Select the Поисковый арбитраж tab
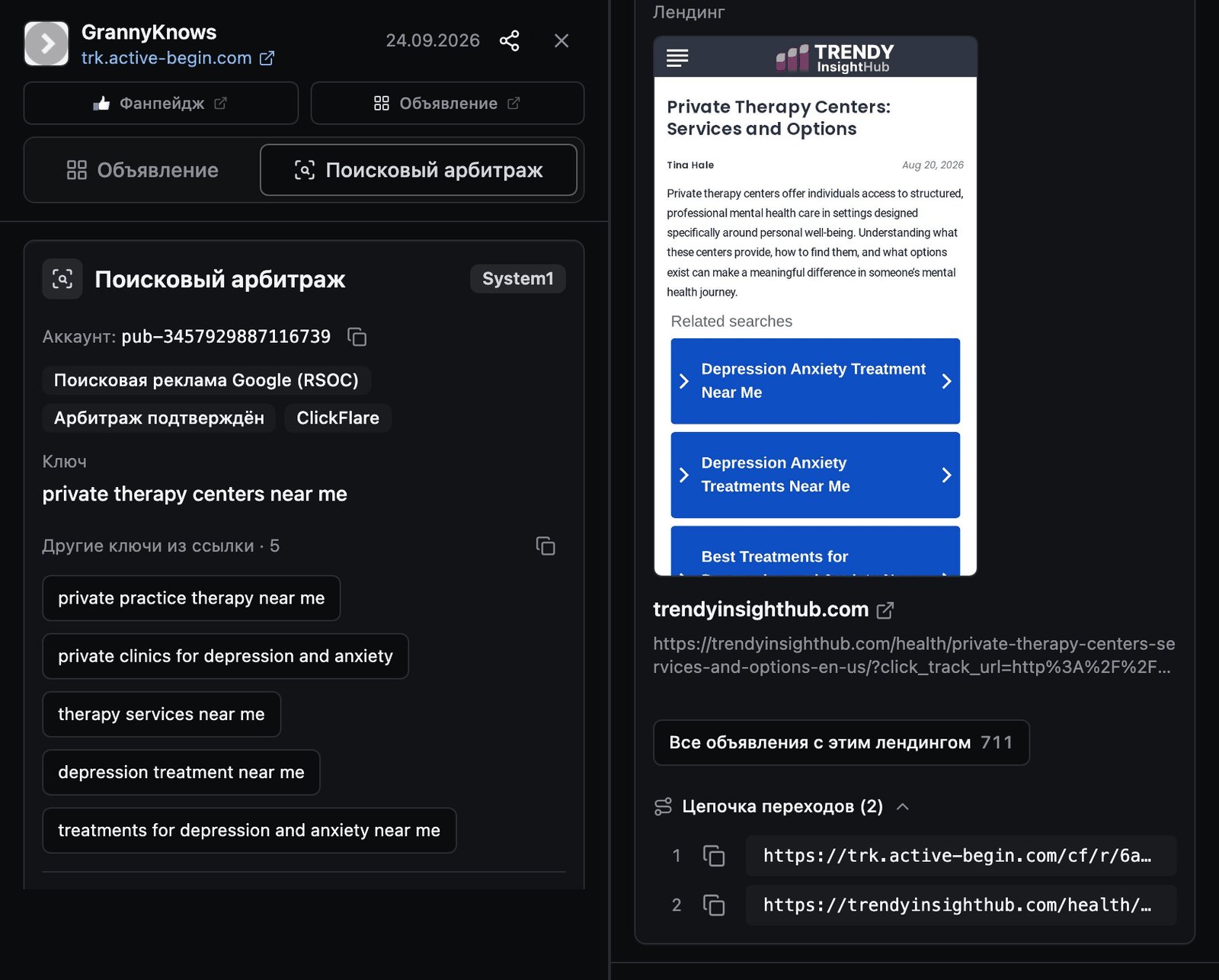1219x980 pixels. 418,170
